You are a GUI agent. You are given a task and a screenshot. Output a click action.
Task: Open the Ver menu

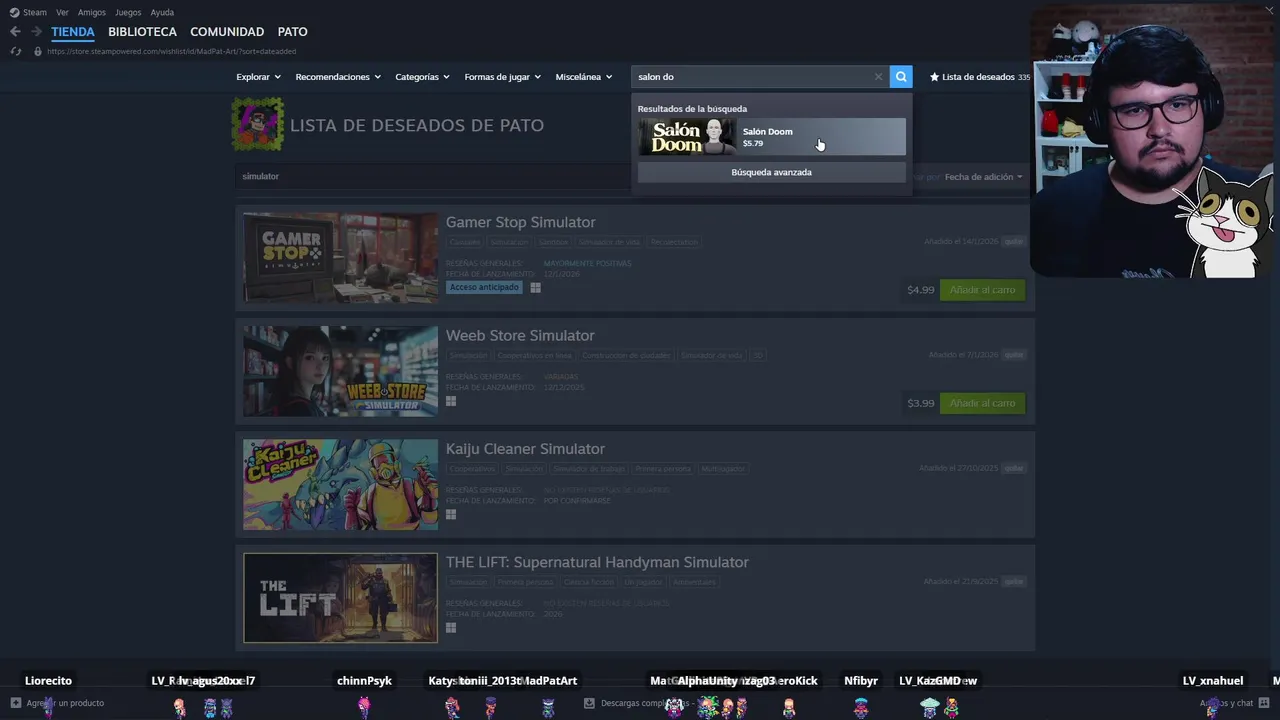coord(62,12)
